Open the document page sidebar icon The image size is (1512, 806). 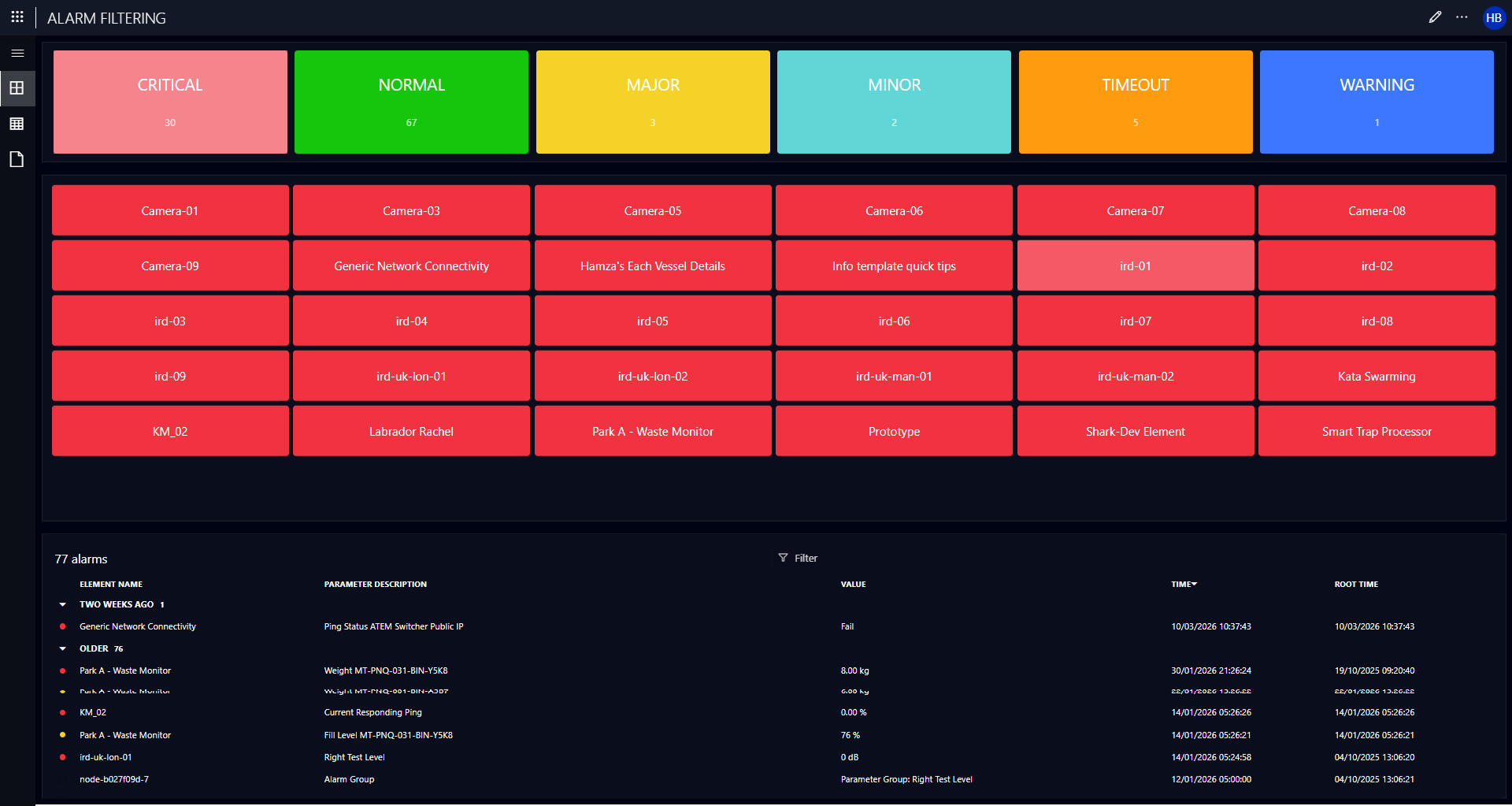coord(17,159)
